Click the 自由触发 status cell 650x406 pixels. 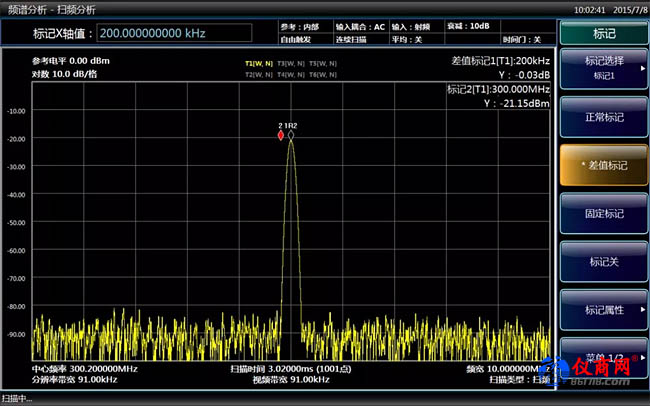pyautogui.click(x=296, y=39)
